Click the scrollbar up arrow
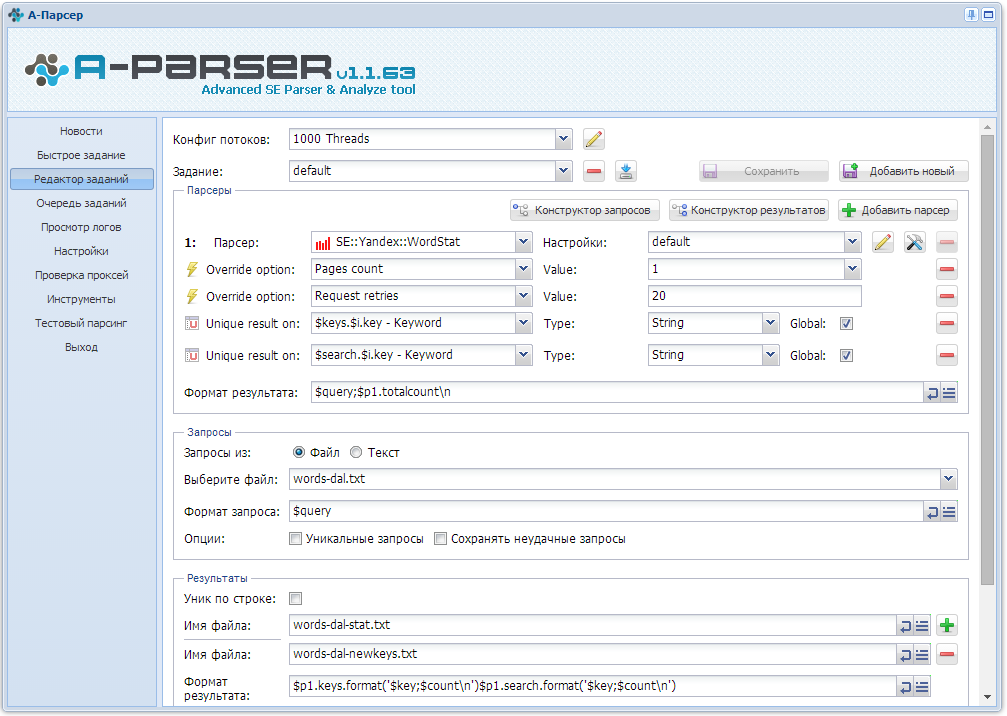The image size is (1007, 716). [x=988, y=127]
